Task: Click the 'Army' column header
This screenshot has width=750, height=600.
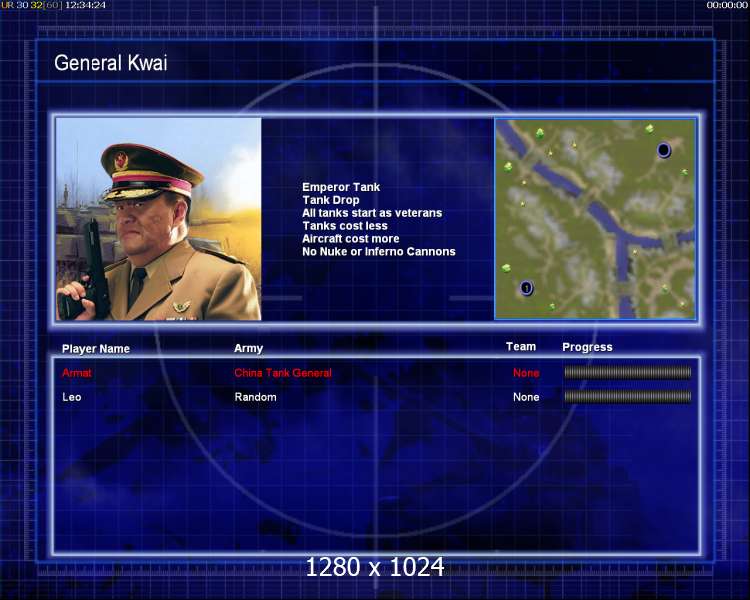Action: click(x=248, y=348)
